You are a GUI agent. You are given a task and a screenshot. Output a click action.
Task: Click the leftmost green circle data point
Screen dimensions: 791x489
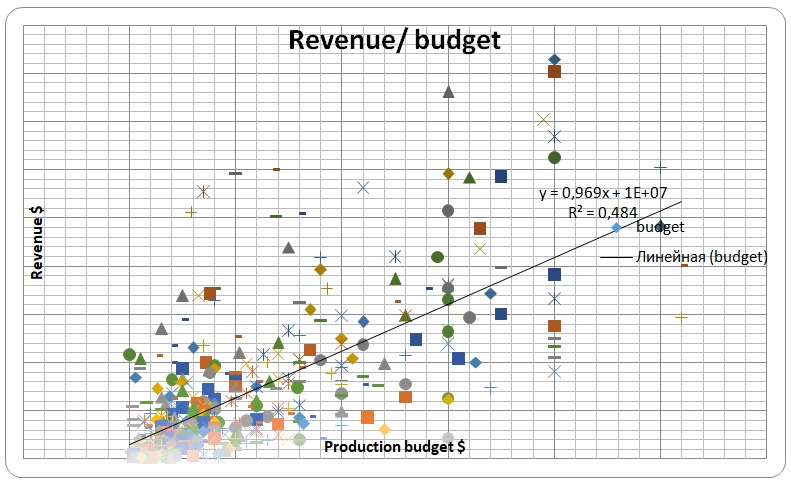pos(129,354)
